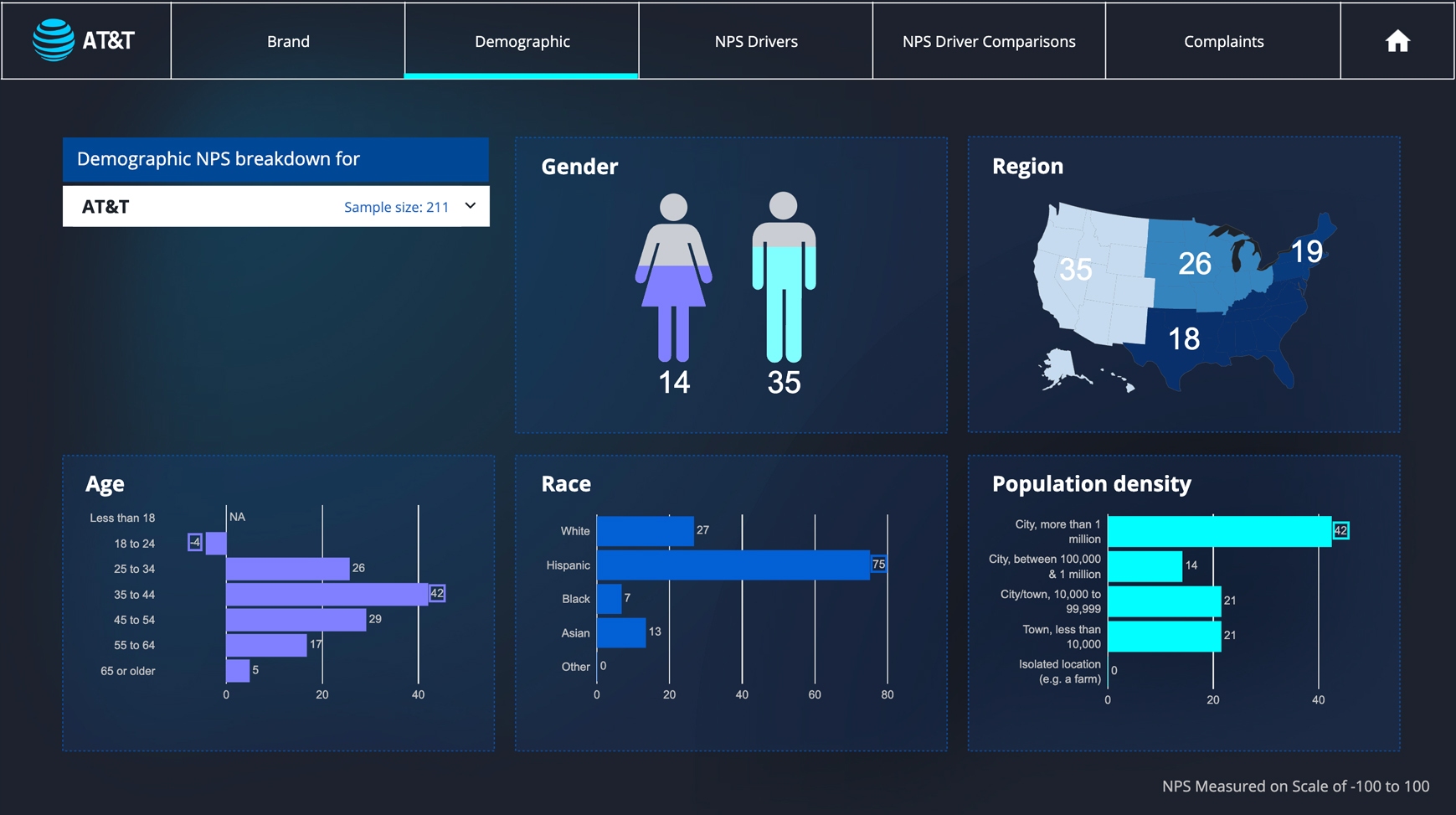Select the Black race bar
Viewport: 1456px width, 815px height.
click(x=610, y=599)
